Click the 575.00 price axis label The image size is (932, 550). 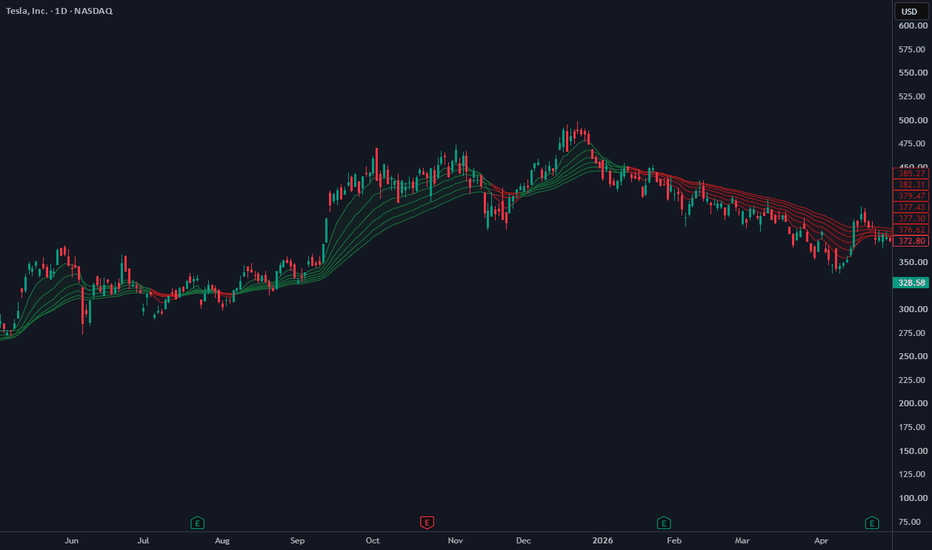click(912, 49)
